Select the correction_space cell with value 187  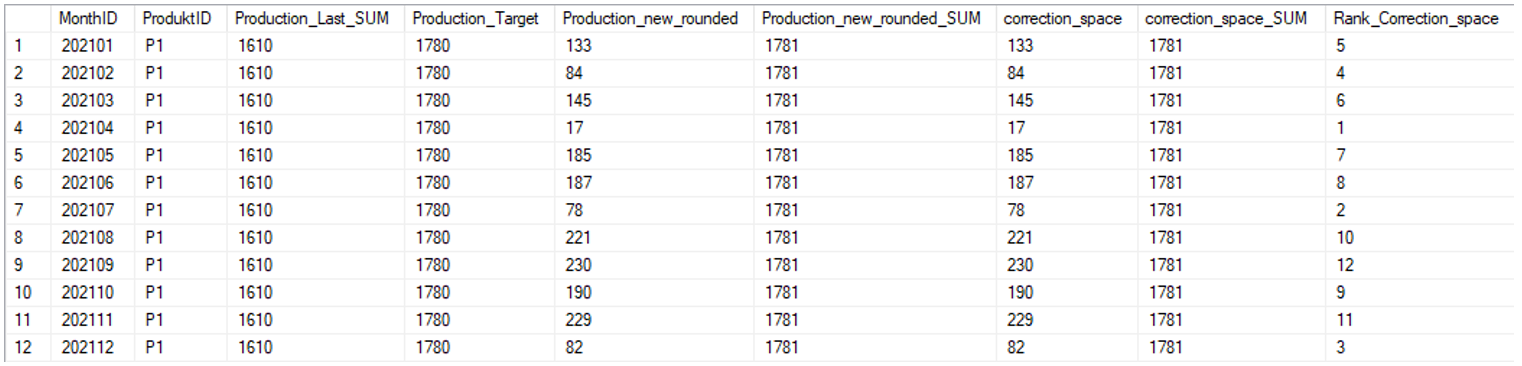click(1066, 183)
